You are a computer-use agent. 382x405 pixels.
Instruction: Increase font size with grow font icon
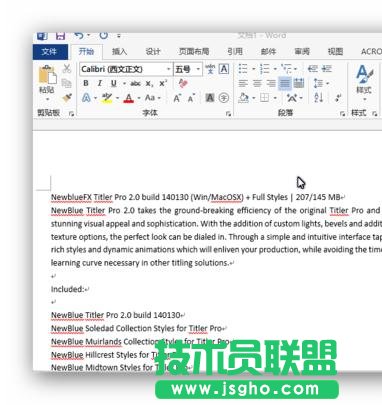[177, 98]
